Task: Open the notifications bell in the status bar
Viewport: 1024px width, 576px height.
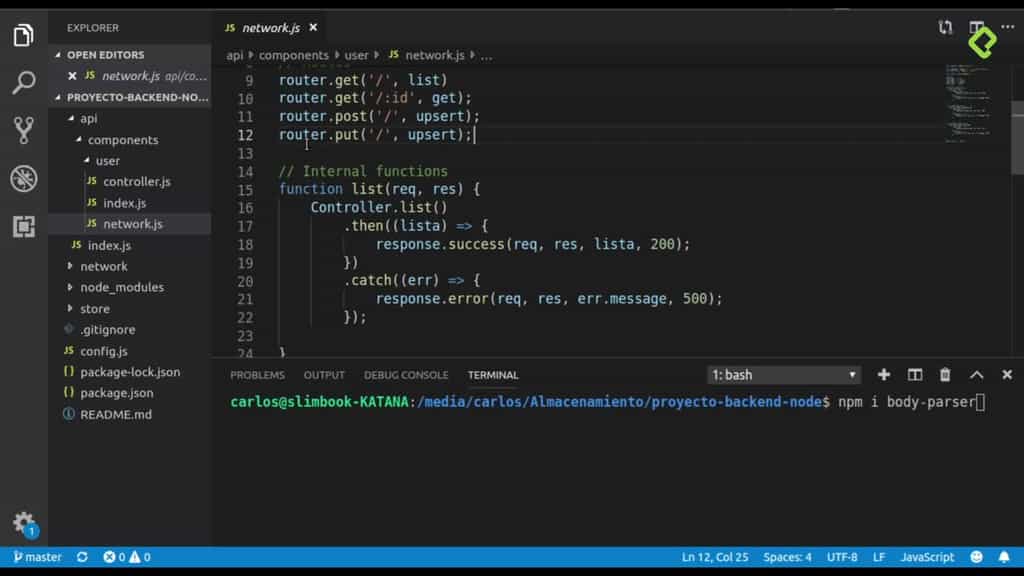Action: (x=1005, y=557)
